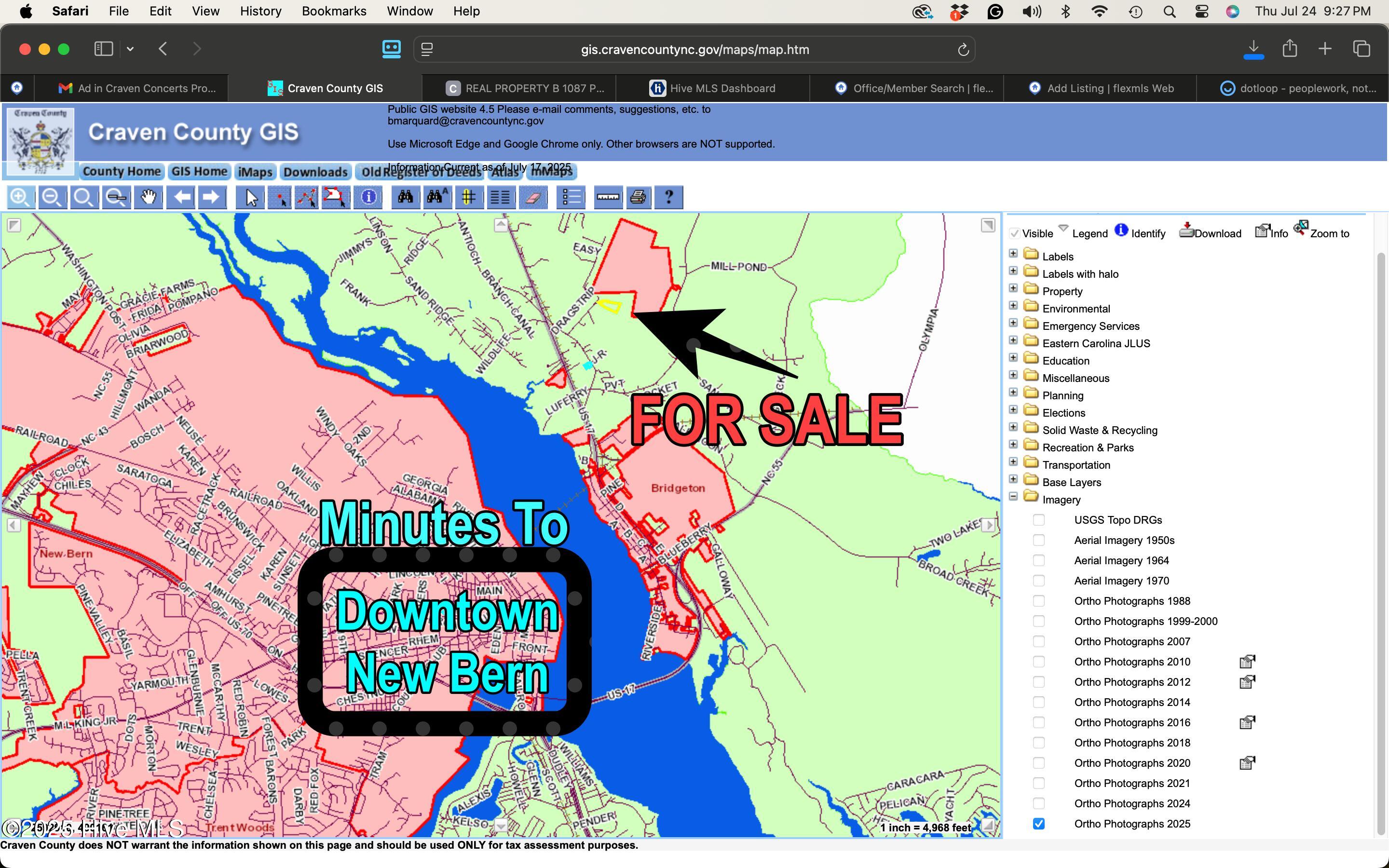Check the USGS Topo DRGs layer

click(x=1038, y=519)
